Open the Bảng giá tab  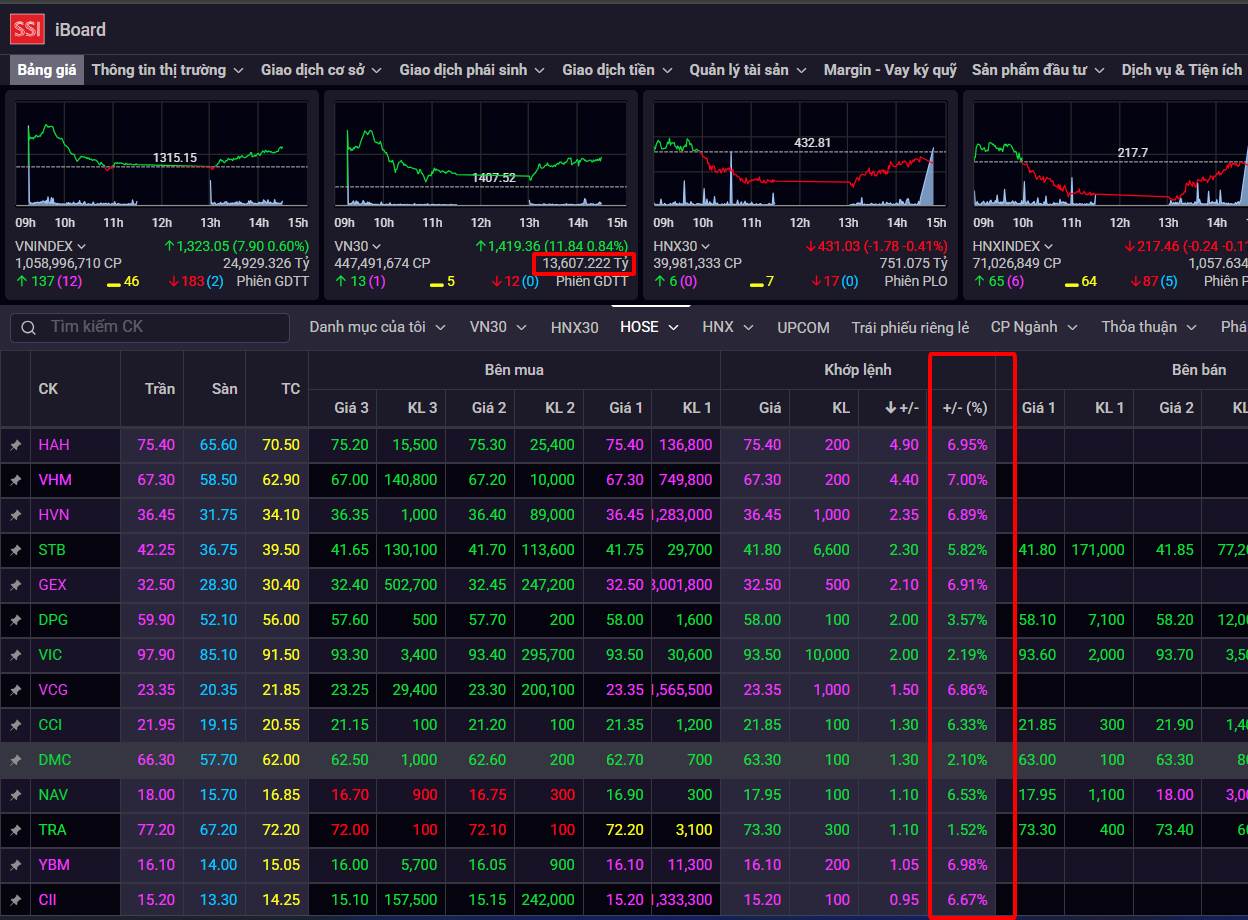point(47,70)
